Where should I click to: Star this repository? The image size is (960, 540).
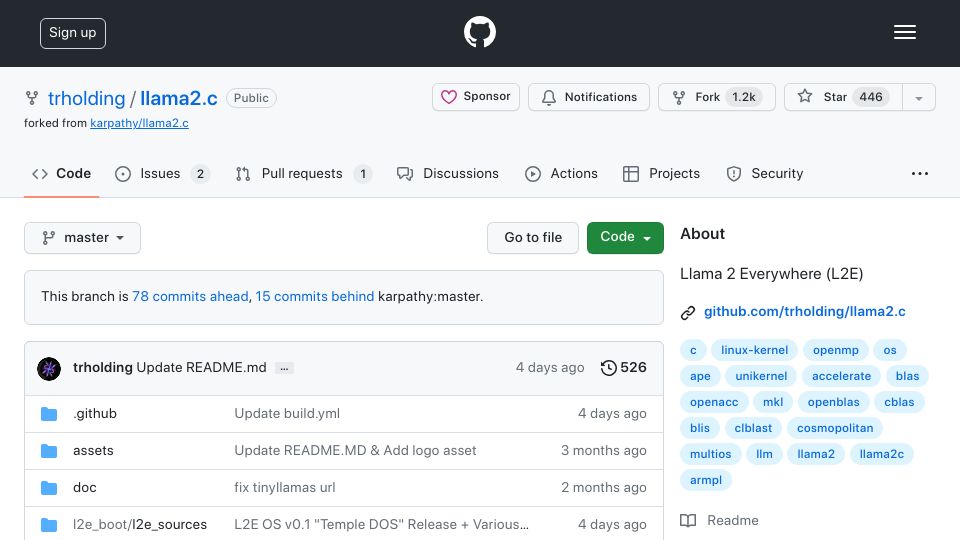(x=843, y=97)
